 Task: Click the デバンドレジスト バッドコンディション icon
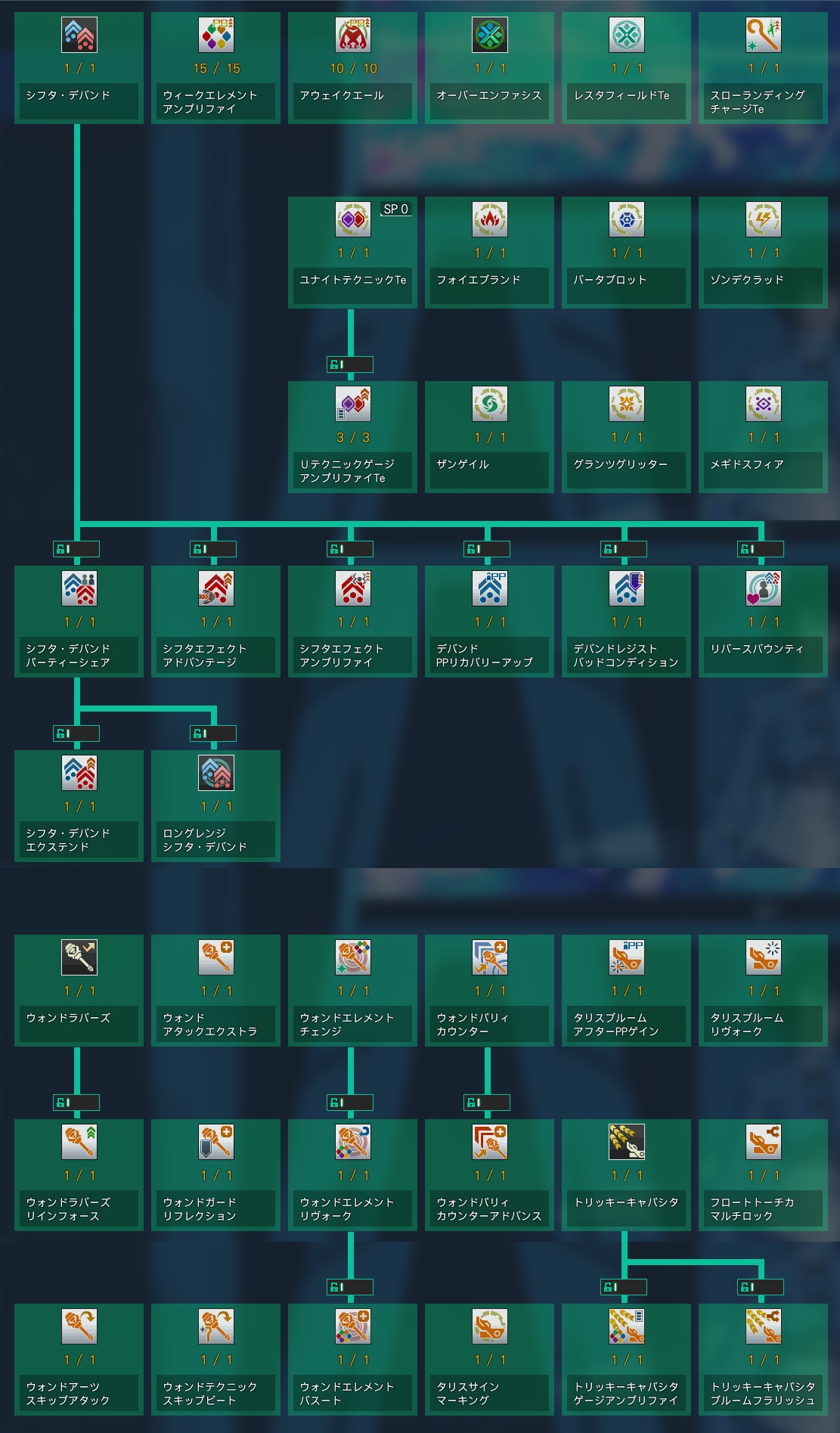coord(627,588)
